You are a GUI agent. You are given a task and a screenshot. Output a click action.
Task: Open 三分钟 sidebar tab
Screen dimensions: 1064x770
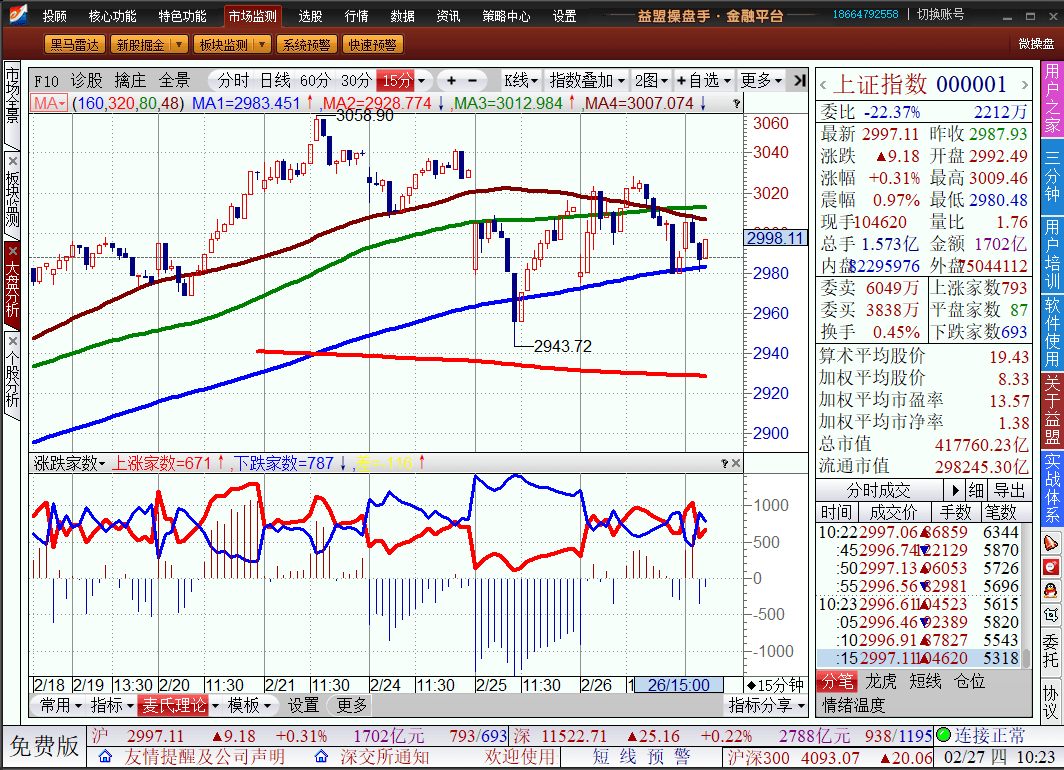1052,176
